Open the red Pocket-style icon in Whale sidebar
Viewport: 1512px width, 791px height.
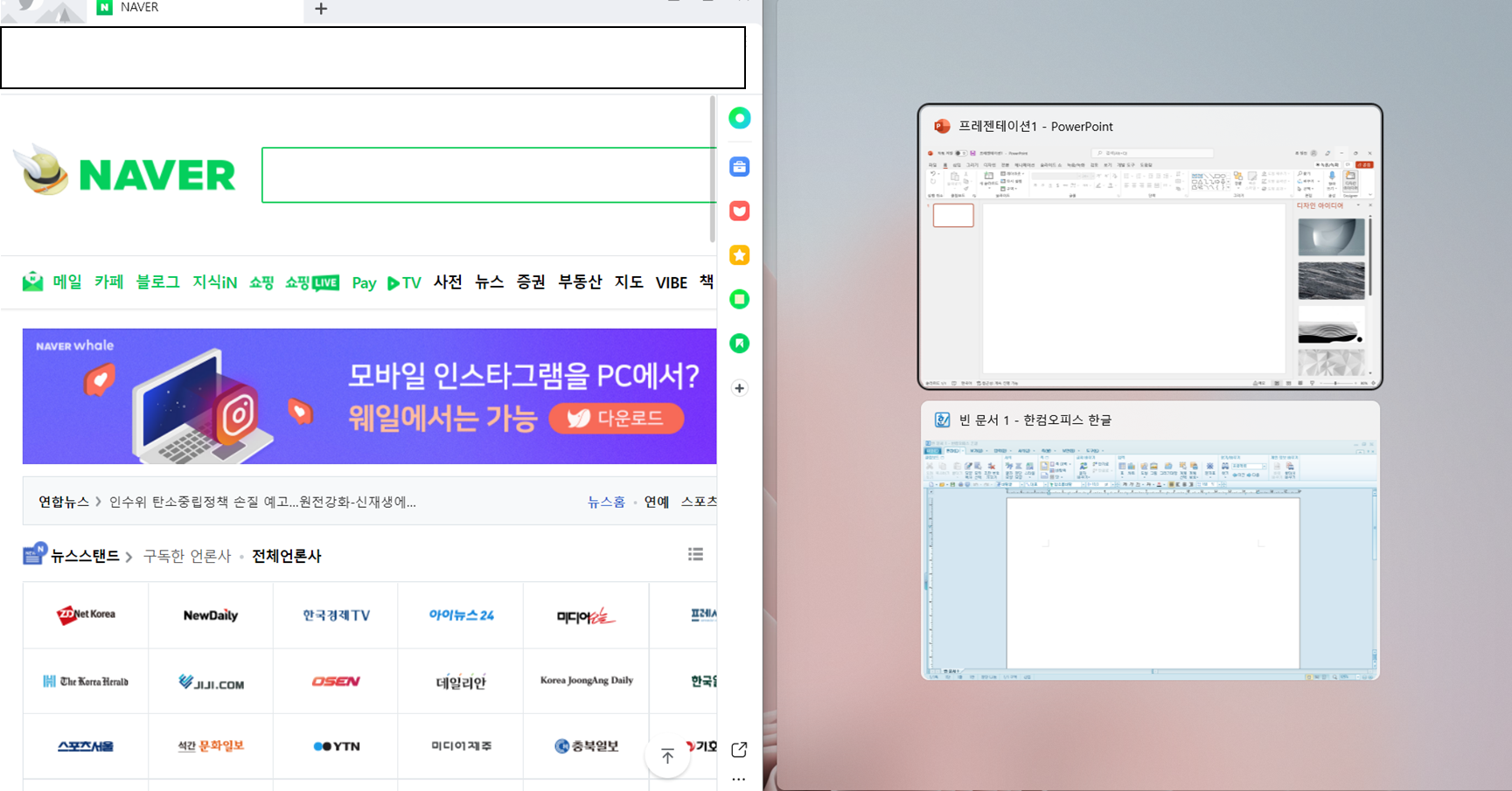click(x=739, y=211)
